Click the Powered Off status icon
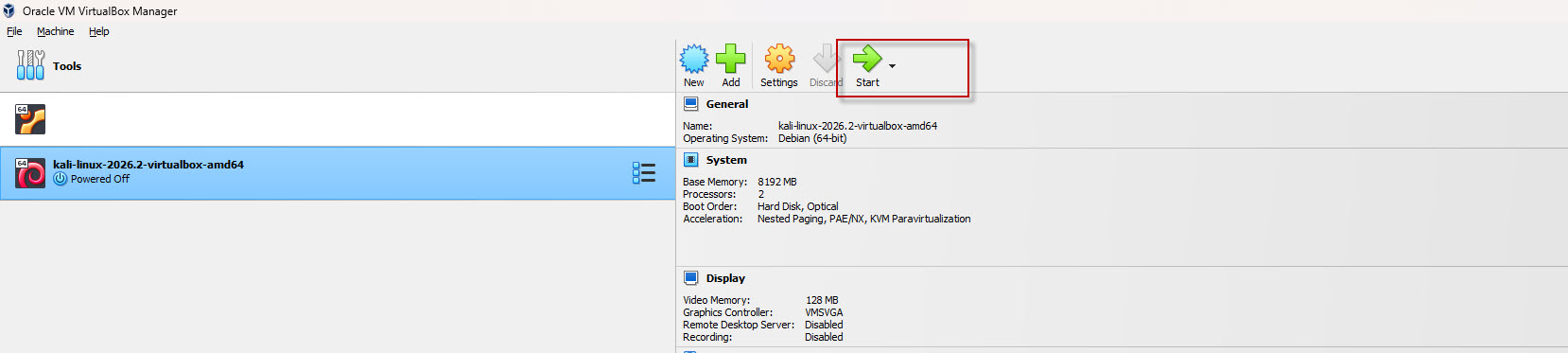Image resolution: width=1568 pixels, height=353 pixels. (x=61, y=179)
